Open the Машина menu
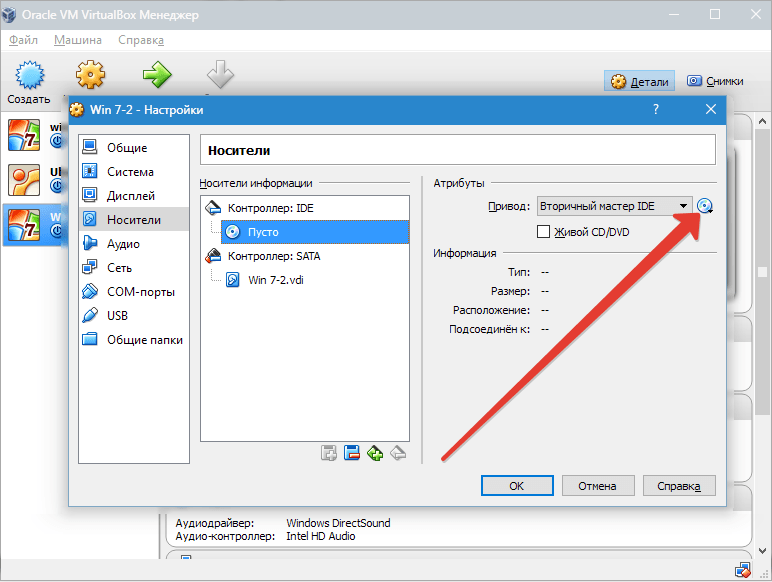Screen dimensions: 772x582 coord(78,40)
